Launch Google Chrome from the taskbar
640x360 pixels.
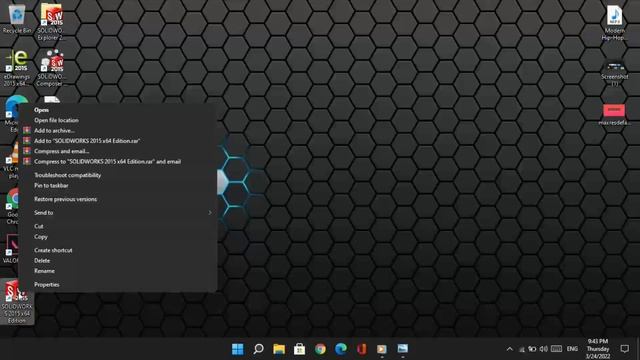[x=320, y=349]
